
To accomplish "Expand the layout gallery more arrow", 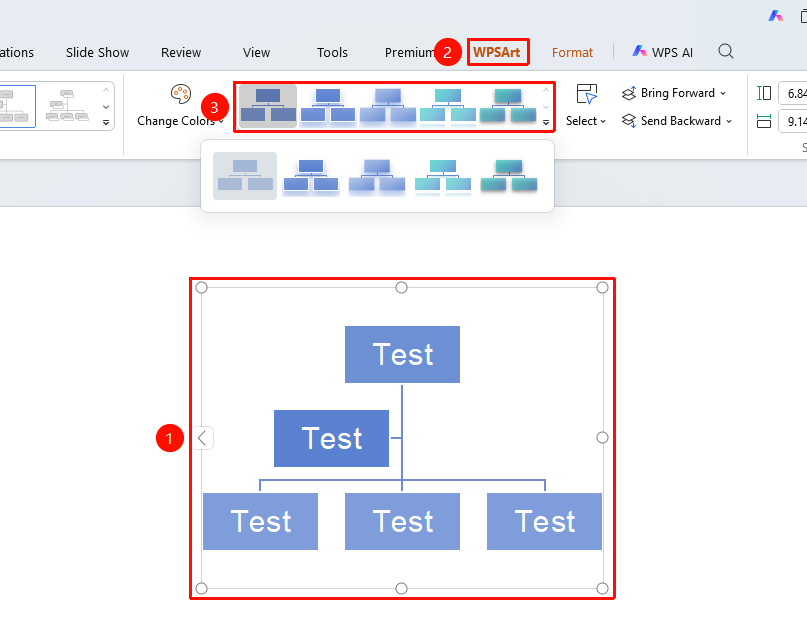I will click(106, 122).
